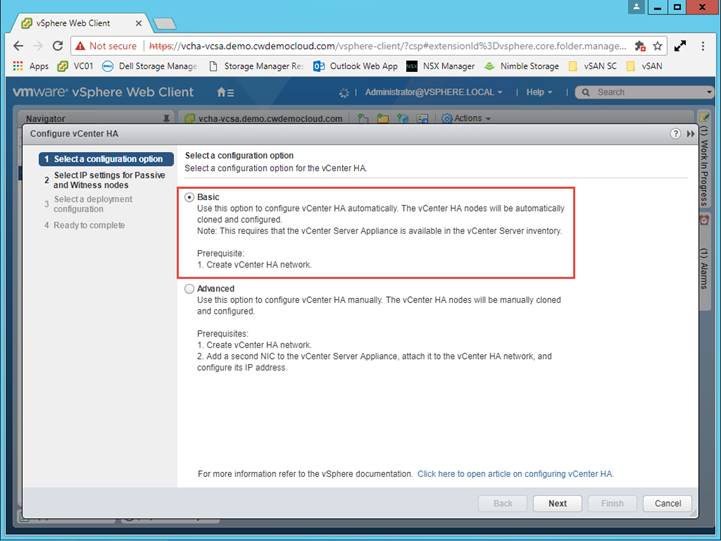The image size is (721, 541).
Task: Click the red Alarms icon on sidebar
Action: point(704,220)
